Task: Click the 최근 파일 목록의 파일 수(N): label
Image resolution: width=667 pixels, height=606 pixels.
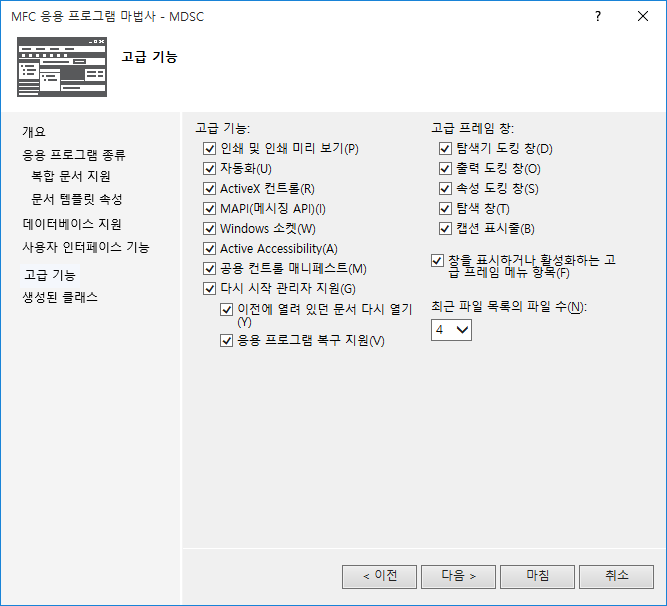Action: [509, 306]
